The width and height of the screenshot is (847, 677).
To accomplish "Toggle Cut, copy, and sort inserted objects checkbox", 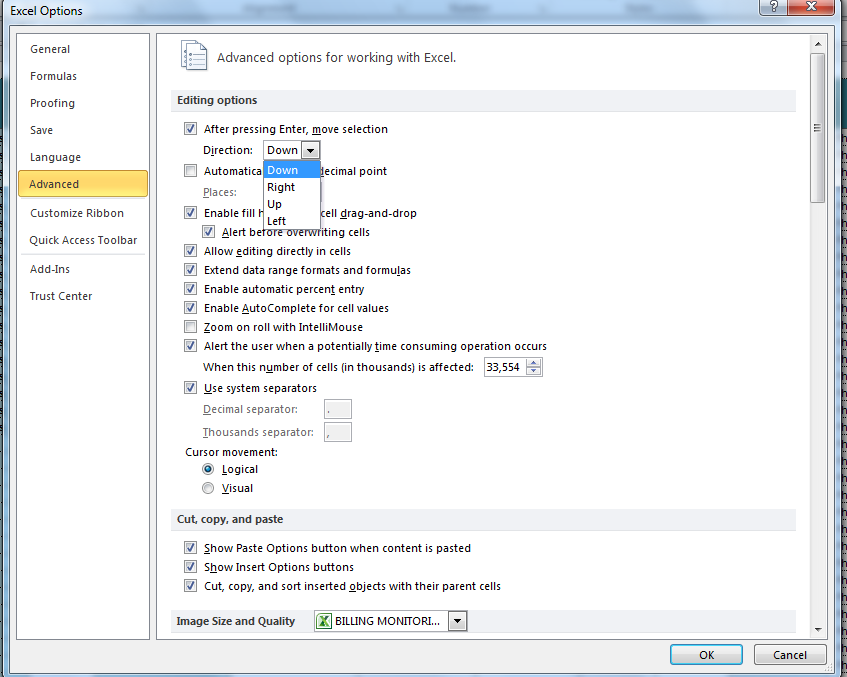I will [x=190, y=586].
